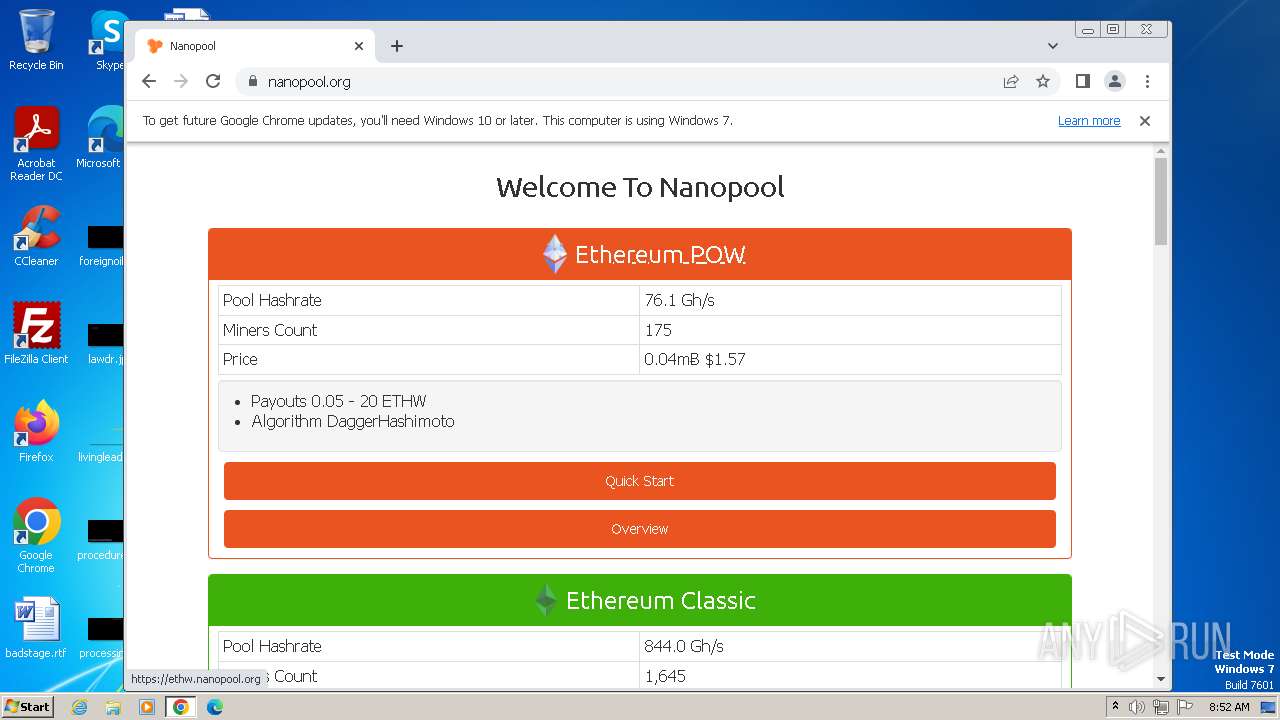Open Skype desktop shortcut
1280x720 pixels.
tap(108, 40)
